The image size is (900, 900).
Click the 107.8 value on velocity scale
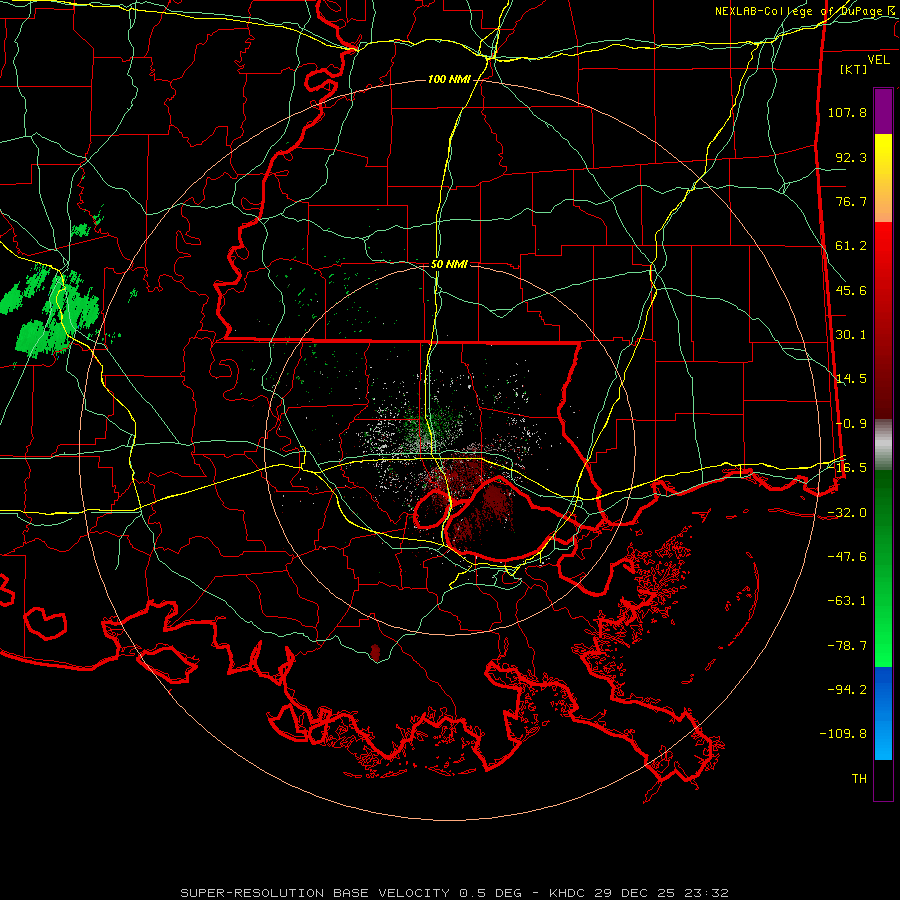(x=847, y=112)
